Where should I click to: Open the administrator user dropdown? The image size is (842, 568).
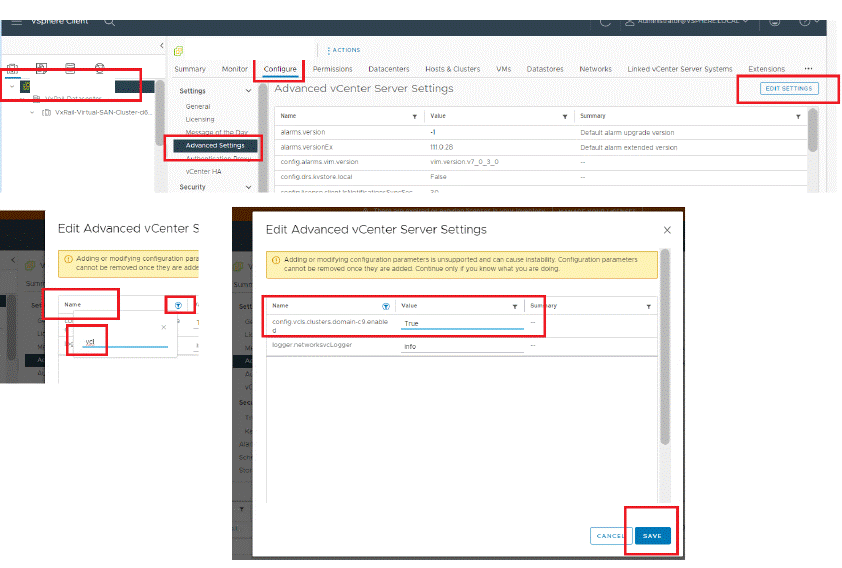(687, 22)
